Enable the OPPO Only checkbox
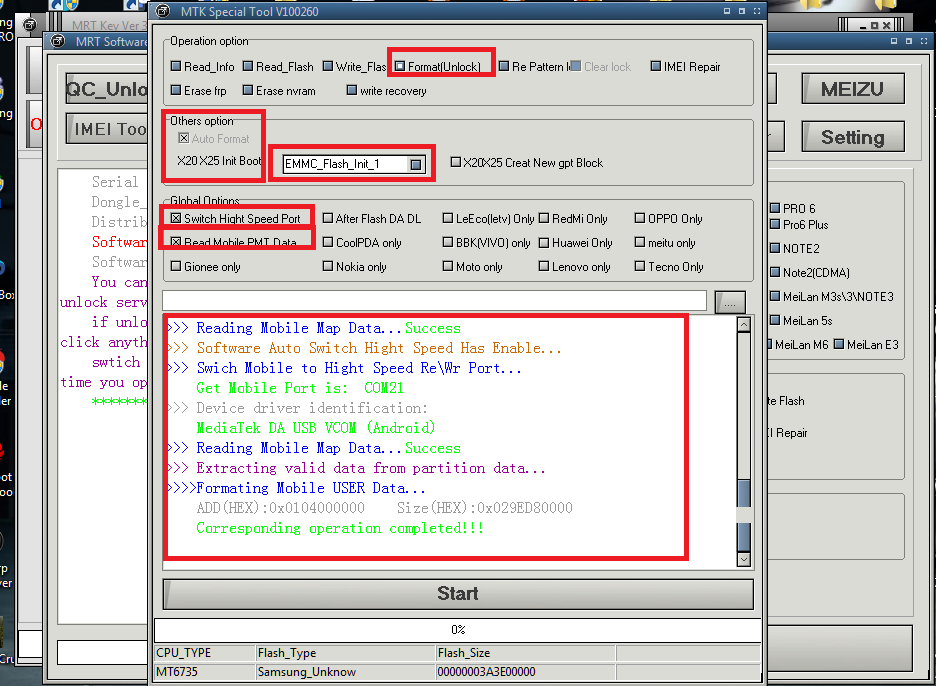 [x=640, y=219]
